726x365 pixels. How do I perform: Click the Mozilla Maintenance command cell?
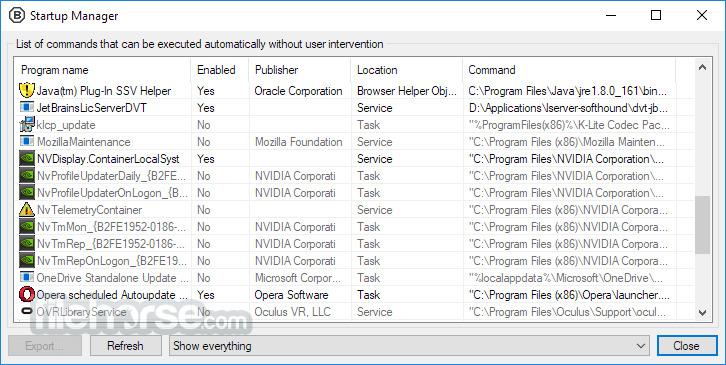pos(567,142)
